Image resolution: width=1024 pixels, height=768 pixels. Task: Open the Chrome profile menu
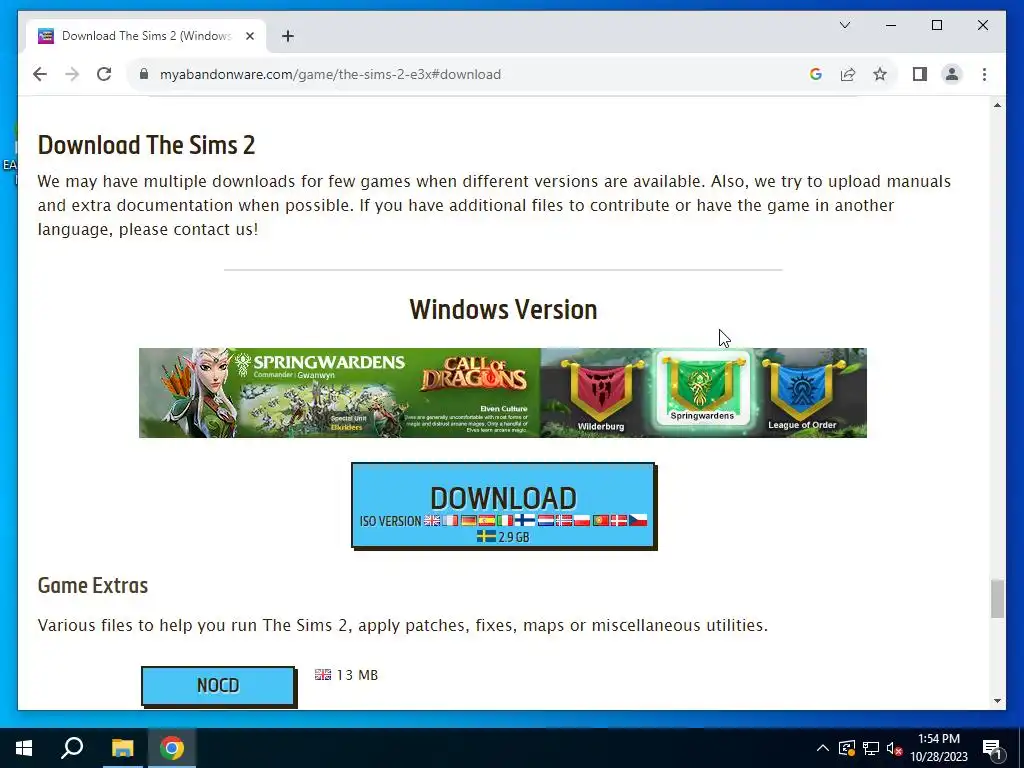[x=952, y=74]
